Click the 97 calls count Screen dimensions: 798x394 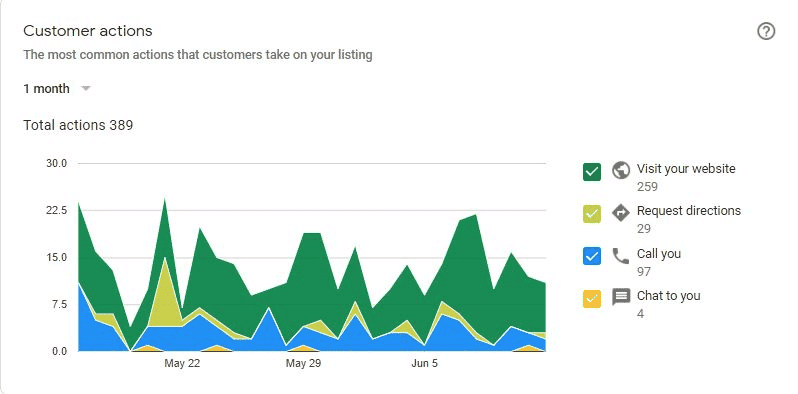644,272
